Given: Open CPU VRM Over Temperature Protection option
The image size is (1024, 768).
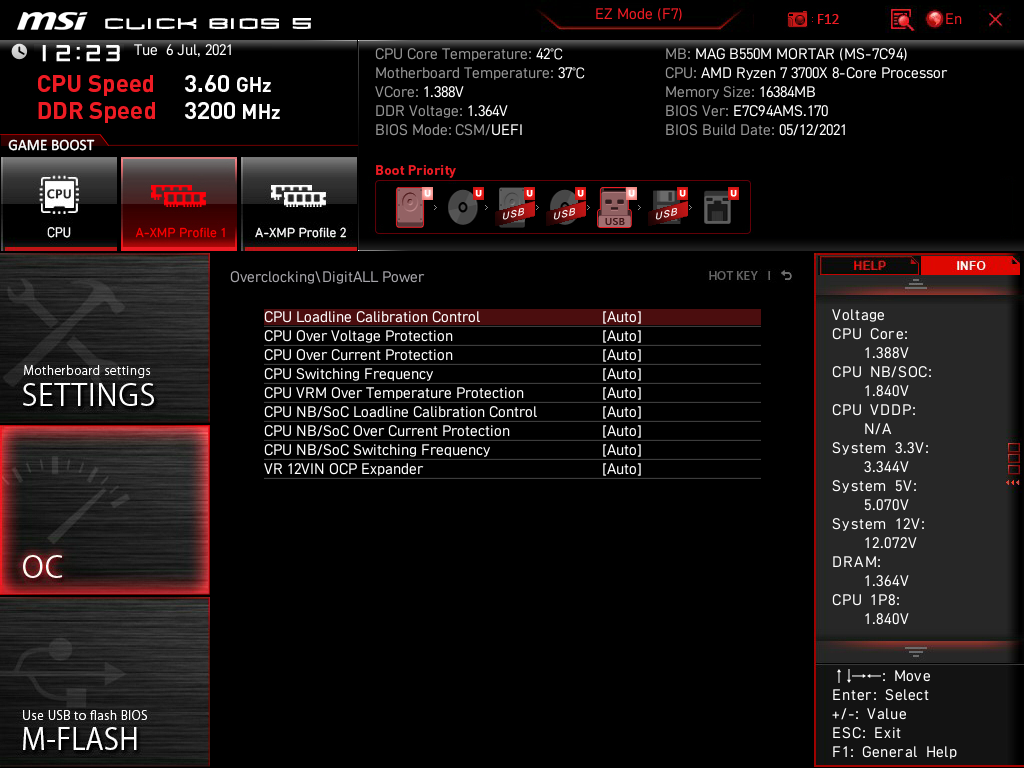Looking at the screenshot, I should (512, 392).
